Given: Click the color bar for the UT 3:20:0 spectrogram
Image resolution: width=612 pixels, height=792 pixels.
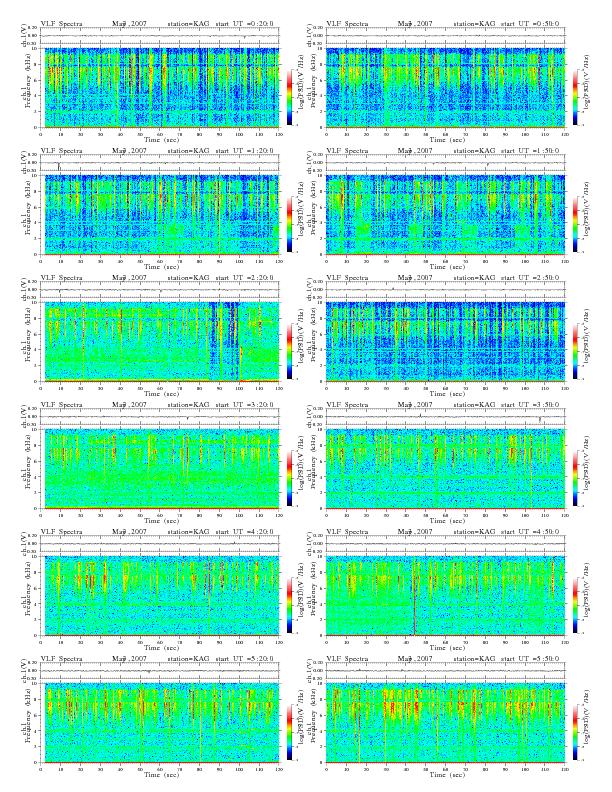Looking at the screenshot, I should 289,478.
